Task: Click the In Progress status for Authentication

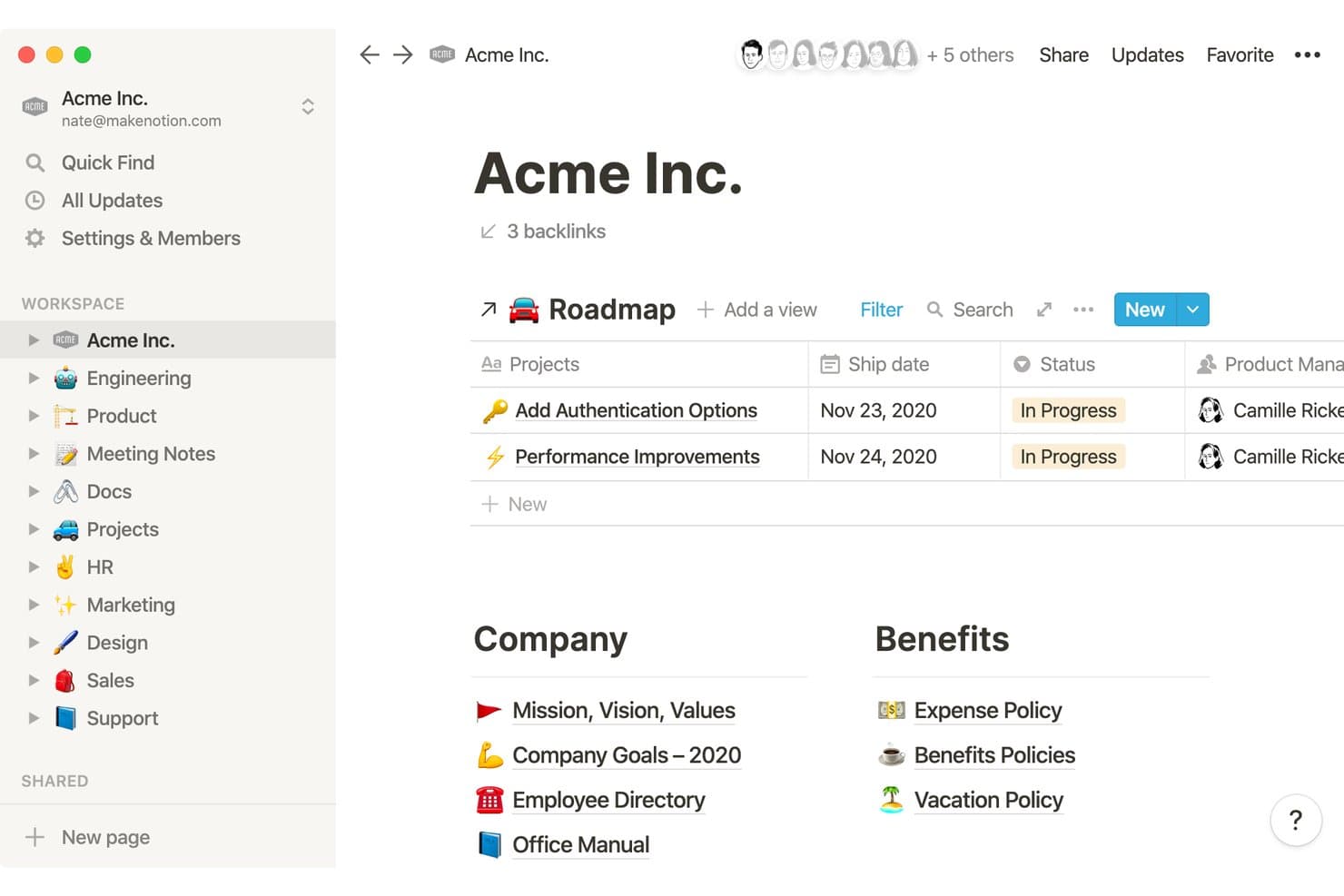Action: [1068, 410]
